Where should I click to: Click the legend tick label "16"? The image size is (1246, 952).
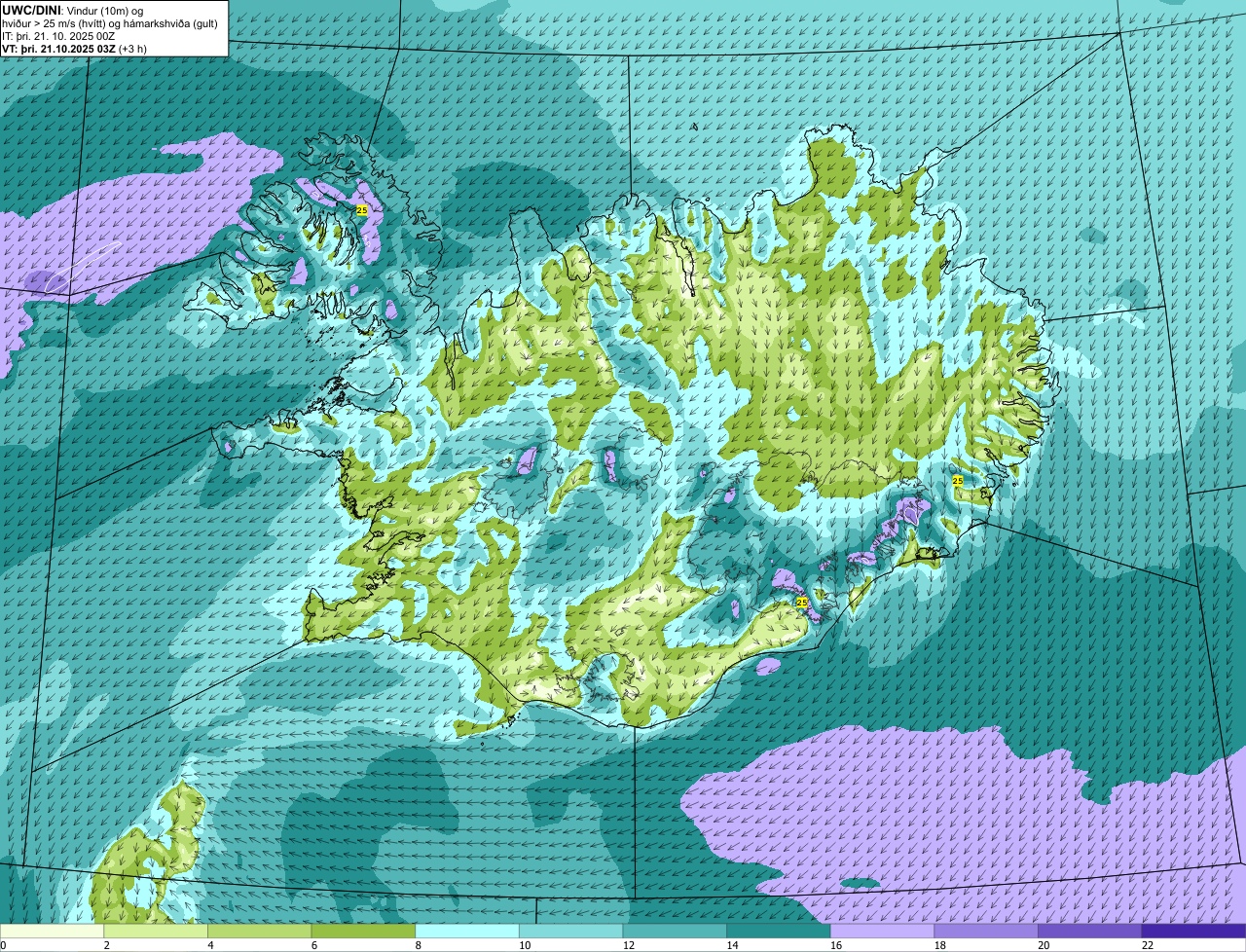point(836,945)
